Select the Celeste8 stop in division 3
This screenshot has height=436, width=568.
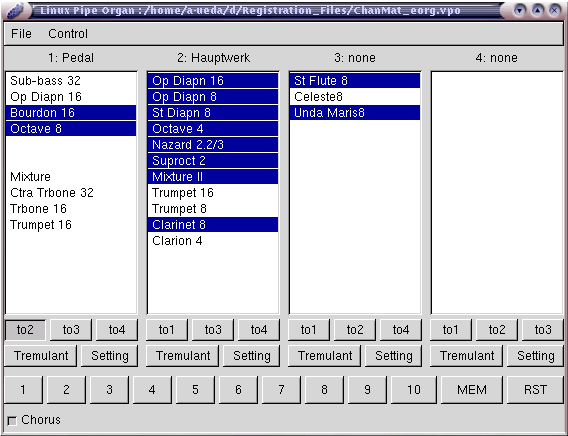[x=355, y=97]
